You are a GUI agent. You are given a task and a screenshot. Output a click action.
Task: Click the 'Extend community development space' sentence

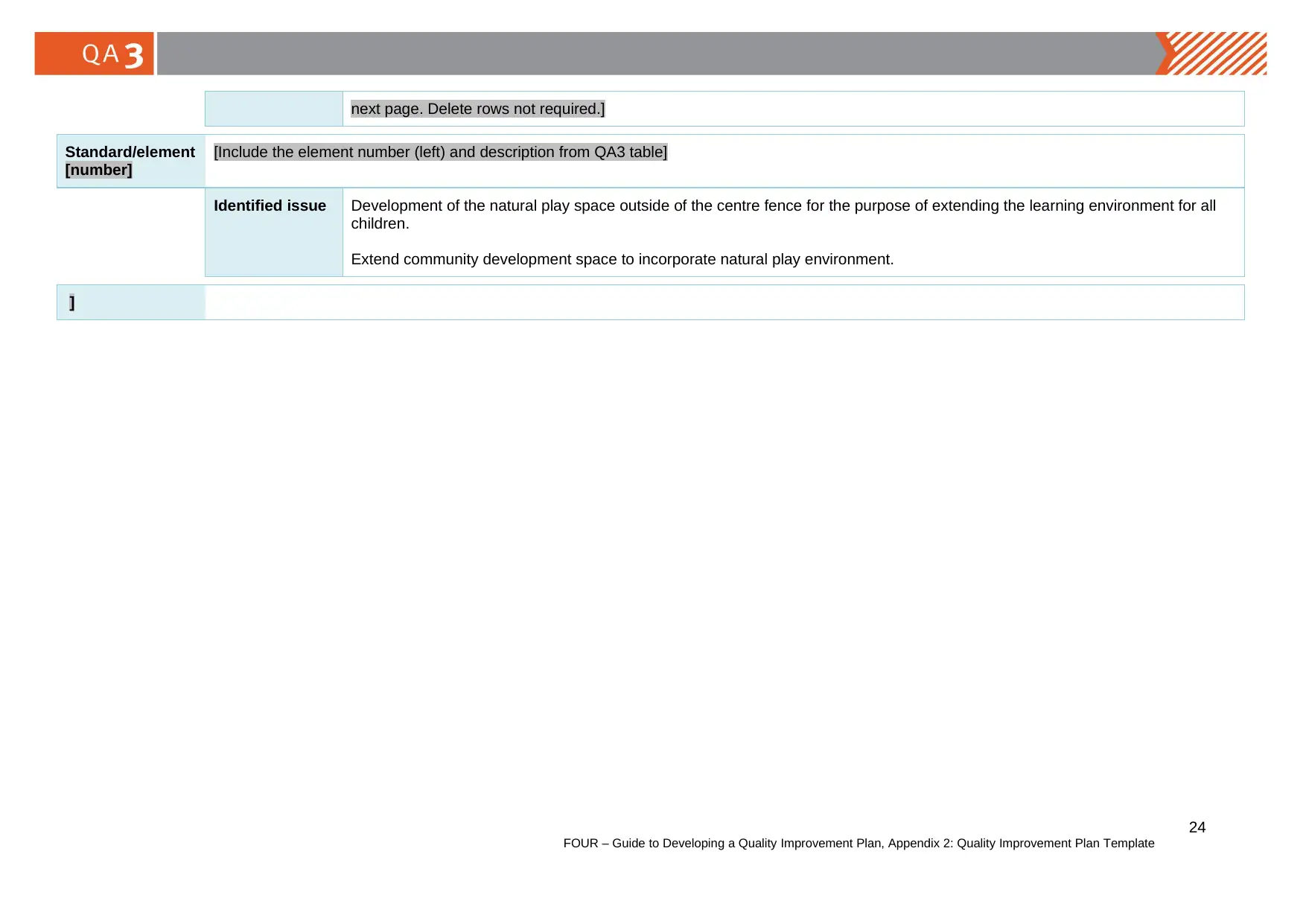[x=622, y=259]
